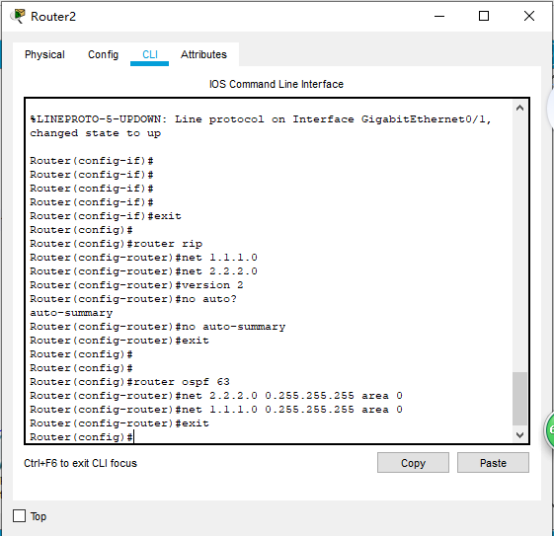Click the Router2 window title text

click(x=53, y=17)
